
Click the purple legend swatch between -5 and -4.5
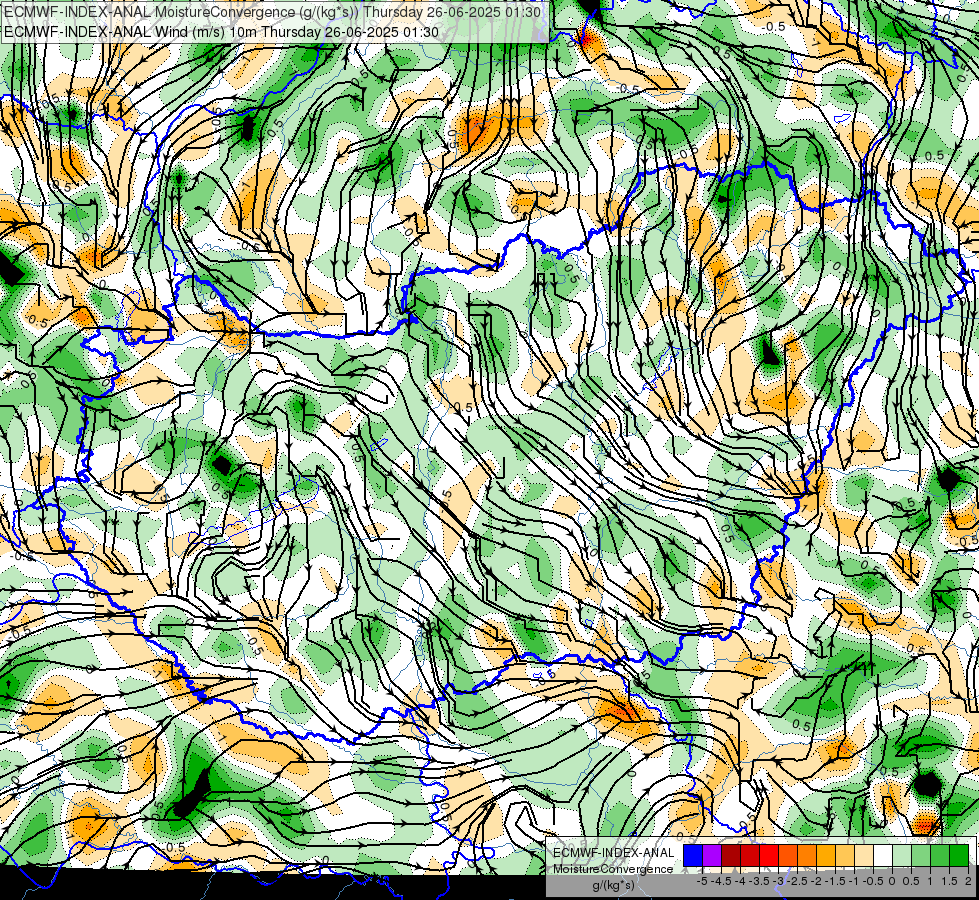[712, 855]
